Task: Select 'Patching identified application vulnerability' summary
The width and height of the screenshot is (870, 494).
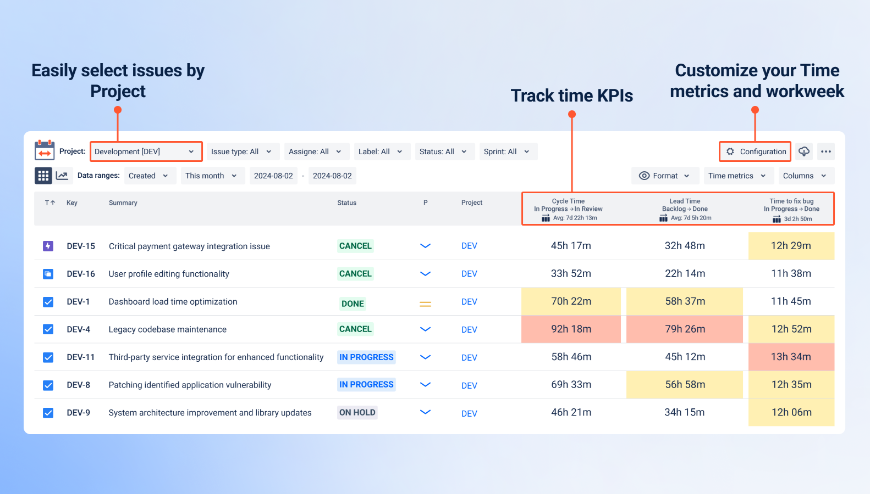Action: [x=190, y=385]
